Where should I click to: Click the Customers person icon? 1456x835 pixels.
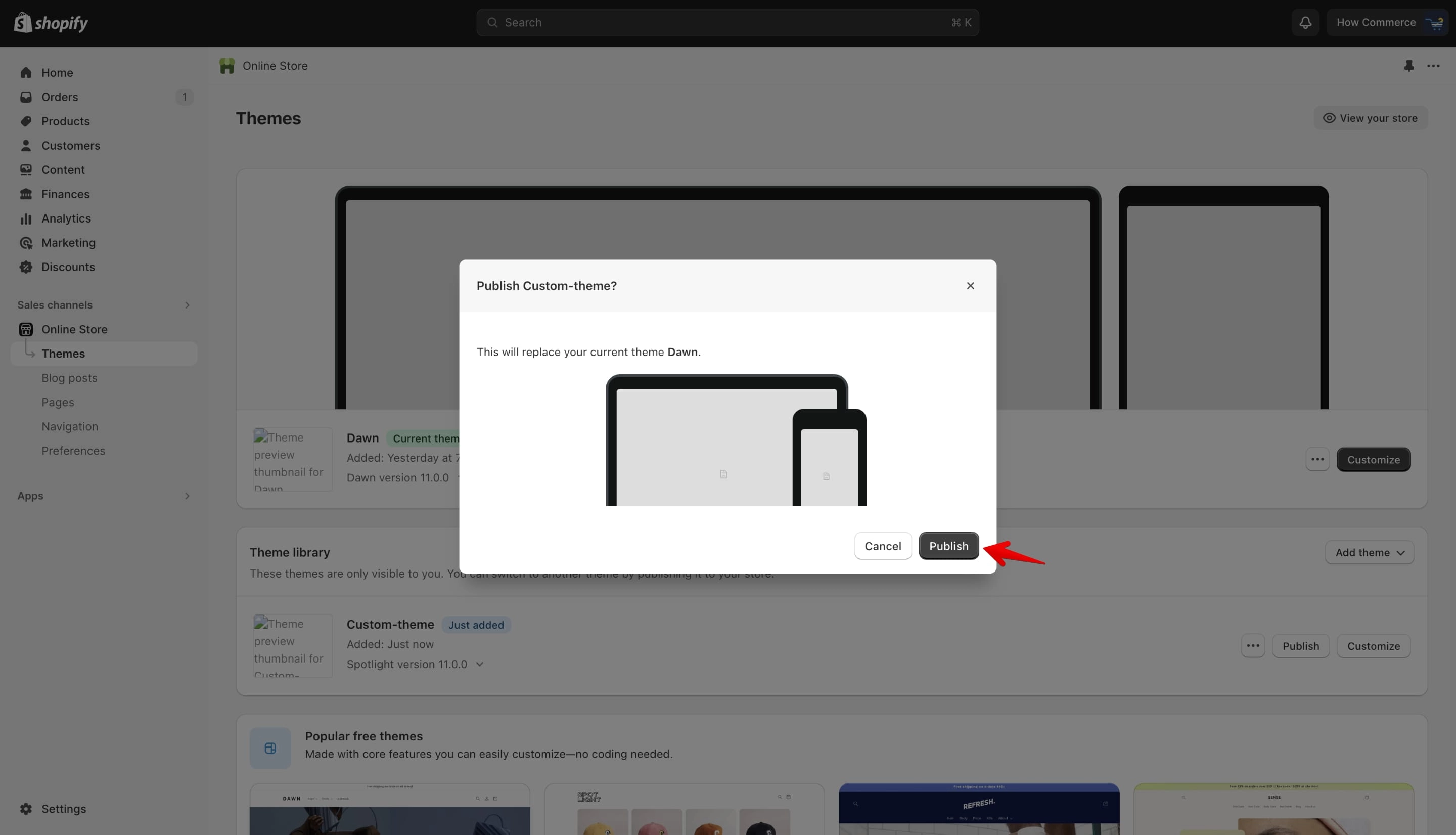[x=26, y=146]
